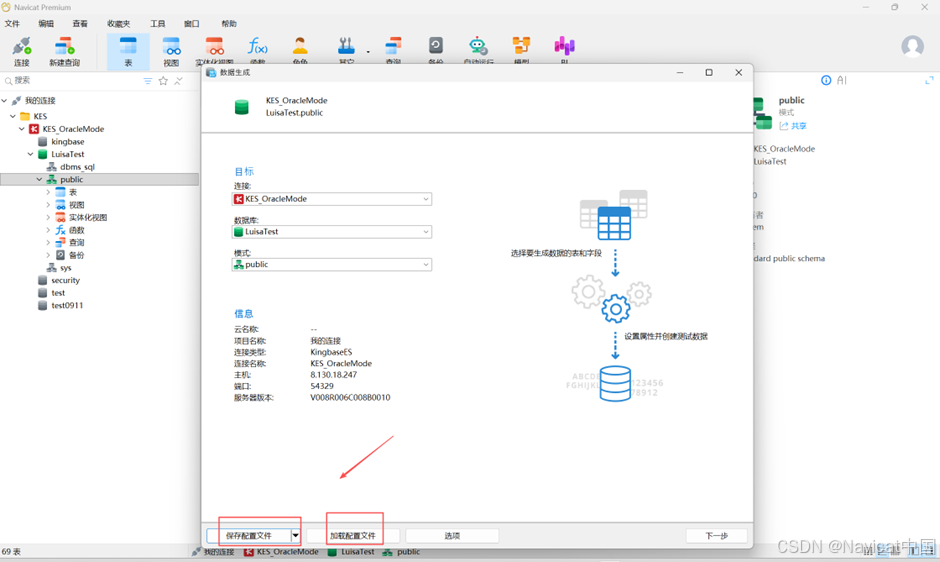Click the favorites star icon in sidebar

coord(163,81)
